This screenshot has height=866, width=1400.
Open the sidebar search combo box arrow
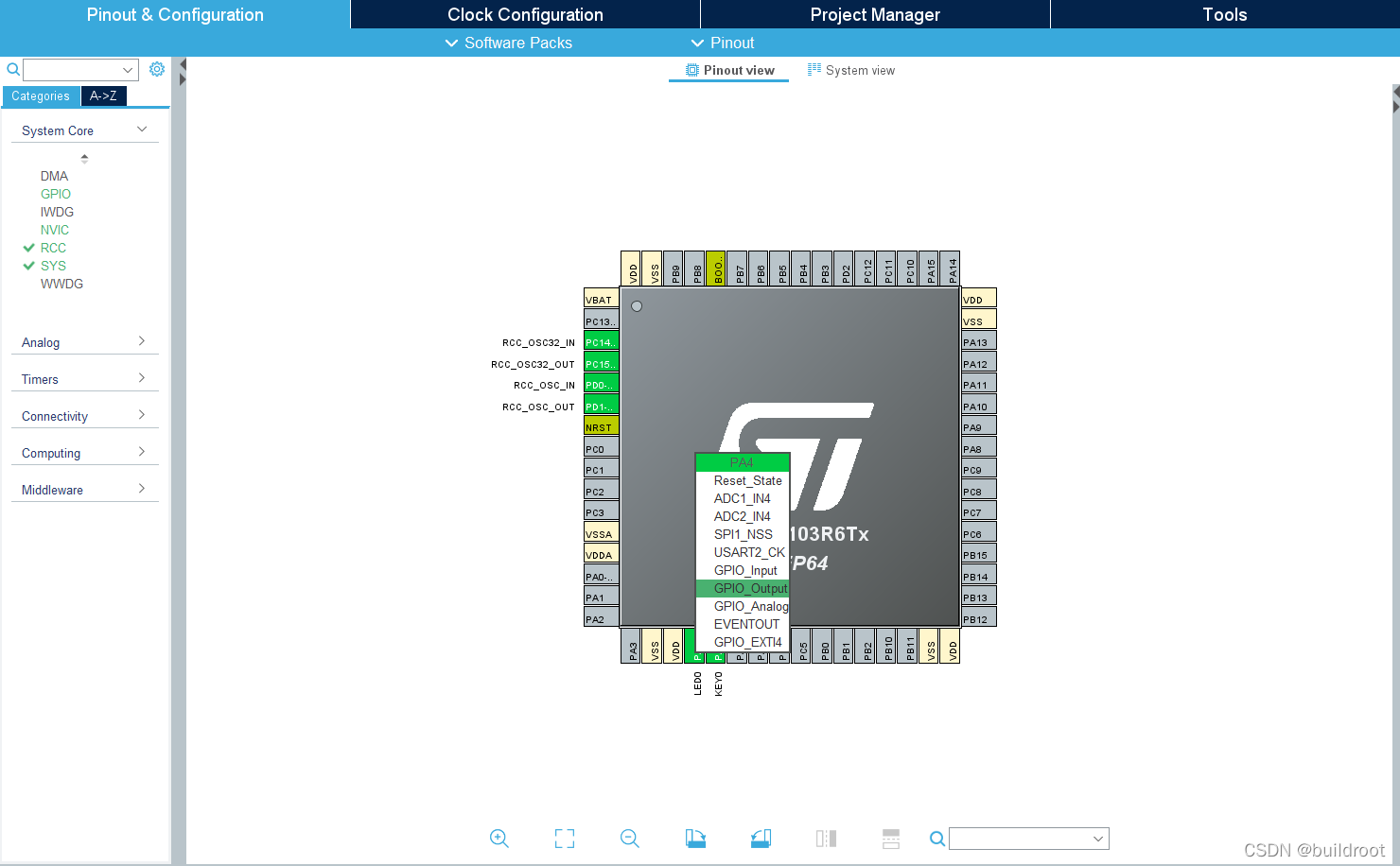128,70
